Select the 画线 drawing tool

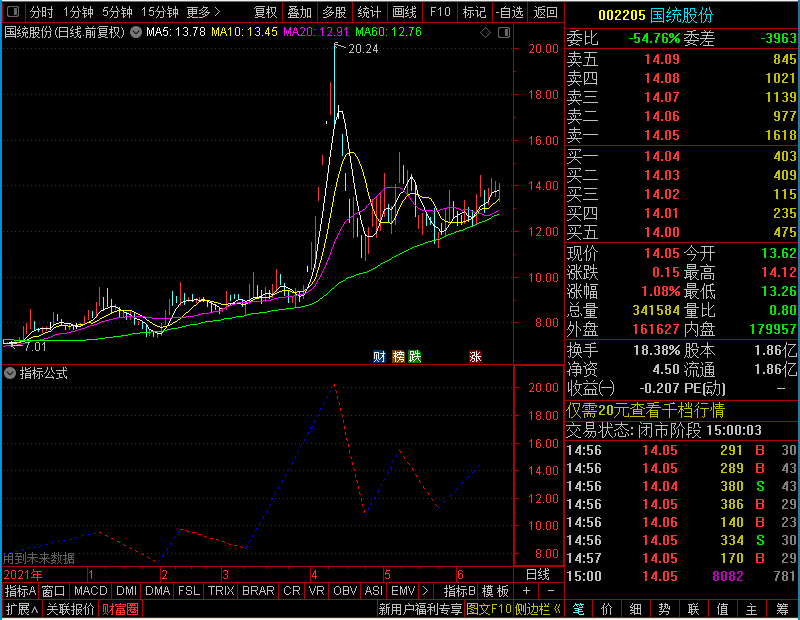click(x=404, y=12)
